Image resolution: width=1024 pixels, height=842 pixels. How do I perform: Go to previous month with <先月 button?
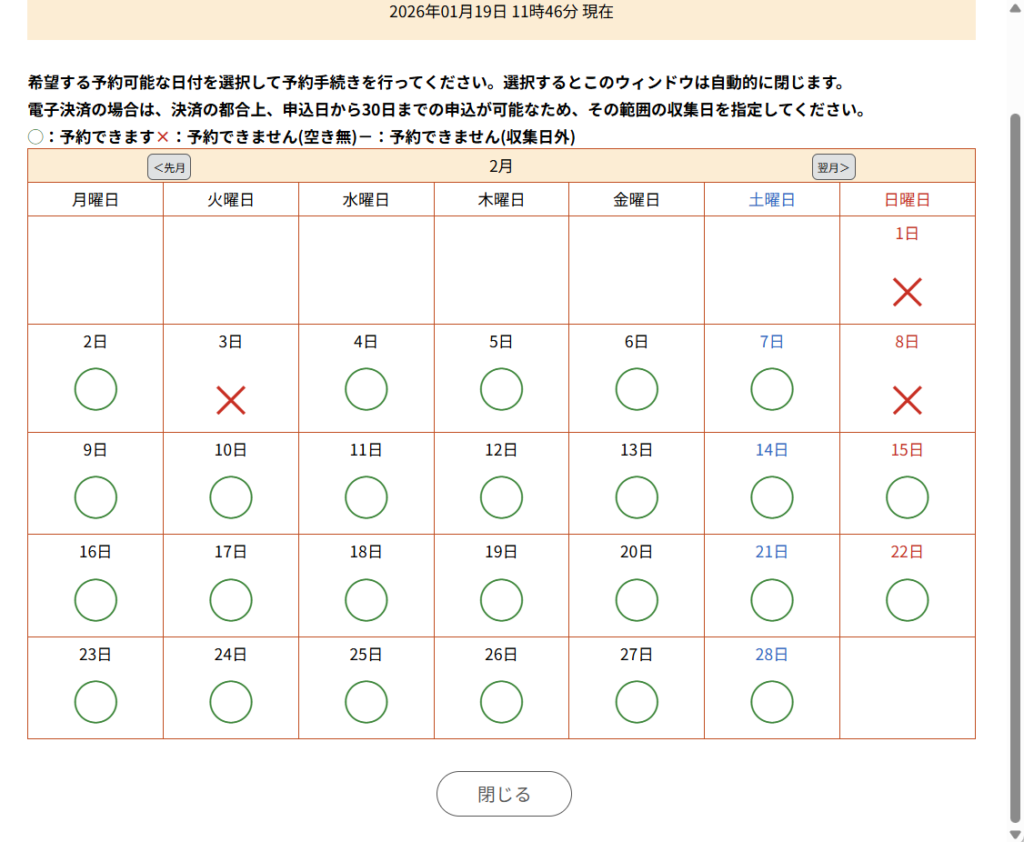tap(169, 168)
